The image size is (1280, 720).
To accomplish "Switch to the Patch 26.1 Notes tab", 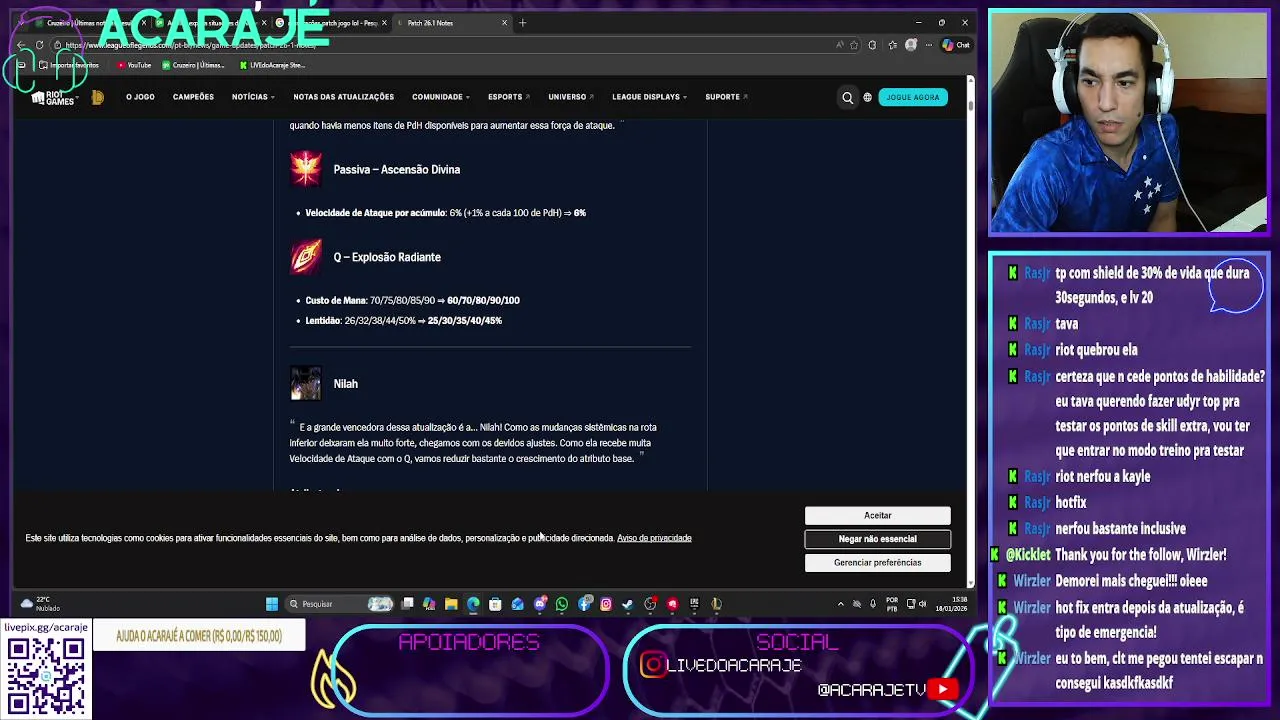I will click(x=450, y=22).
